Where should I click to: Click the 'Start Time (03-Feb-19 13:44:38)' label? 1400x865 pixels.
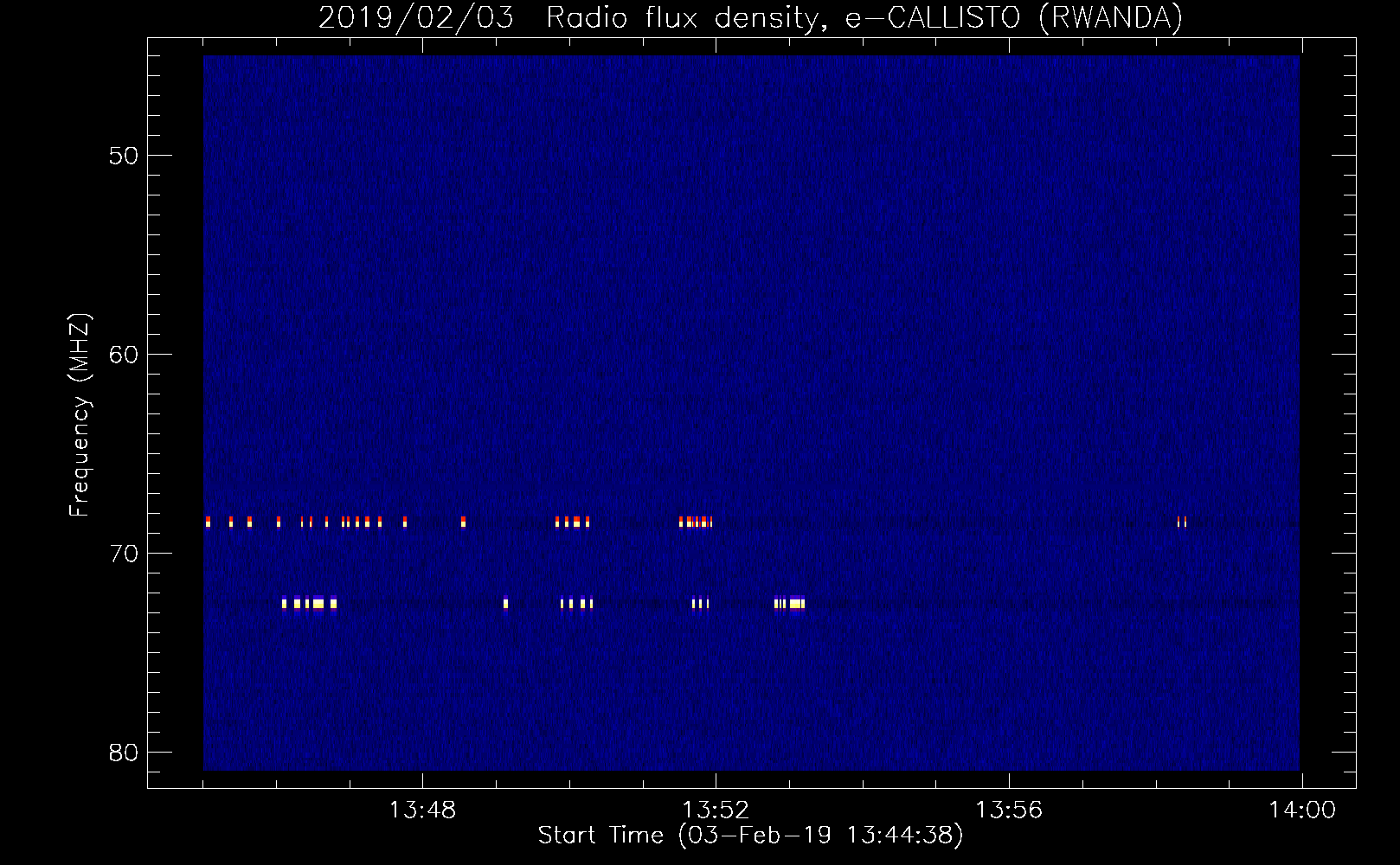pyautogui.click(x=750, y=836)
